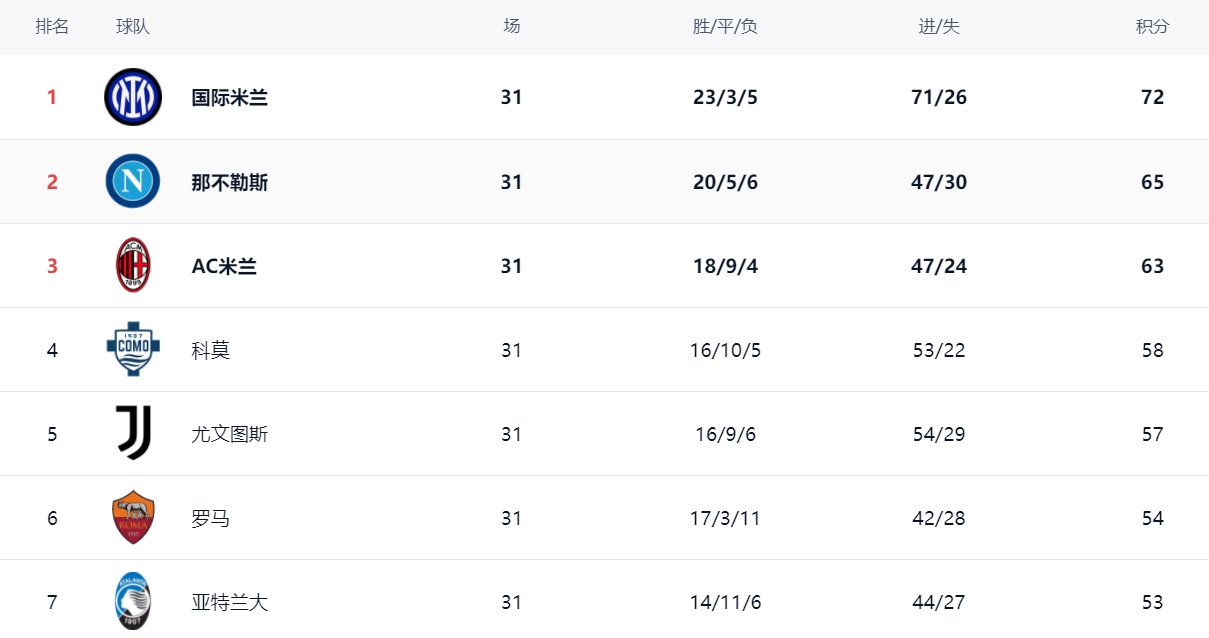The width and height of the screenshot is (1209, 638).
Task: Click the Inter Milan club logo
Action: (133, 97)
